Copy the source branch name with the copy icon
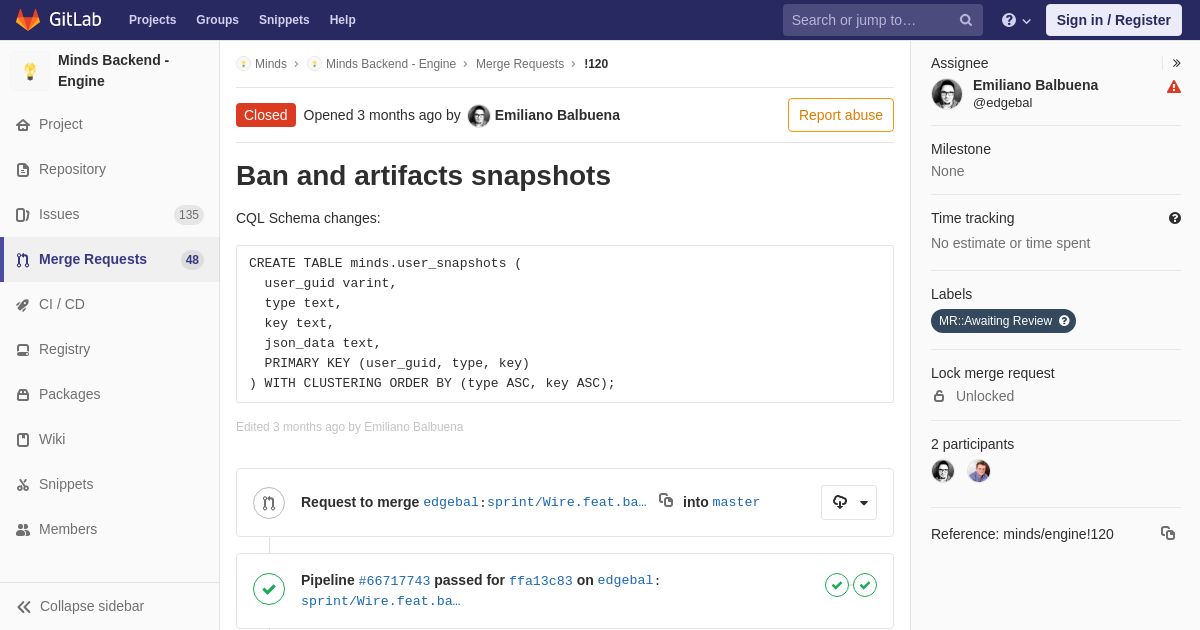 click(x=666, y=500)
